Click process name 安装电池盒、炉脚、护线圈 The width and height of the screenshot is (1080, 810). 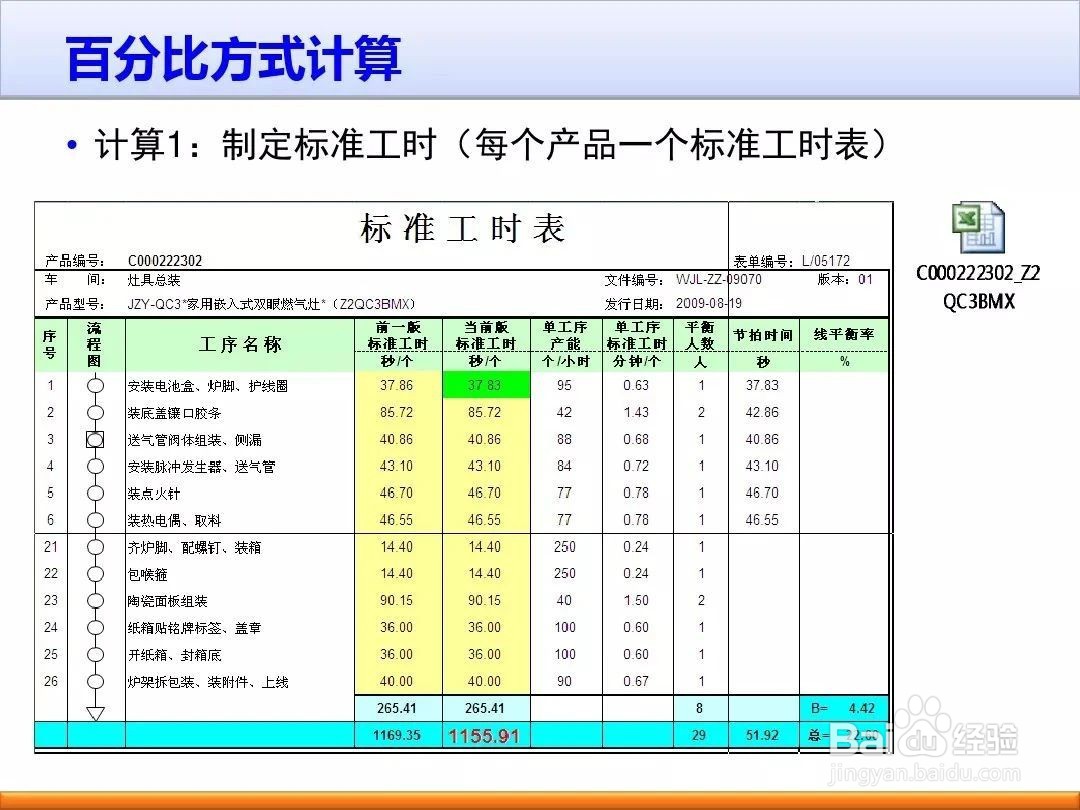pyautogui.click(x=208, y=386)
